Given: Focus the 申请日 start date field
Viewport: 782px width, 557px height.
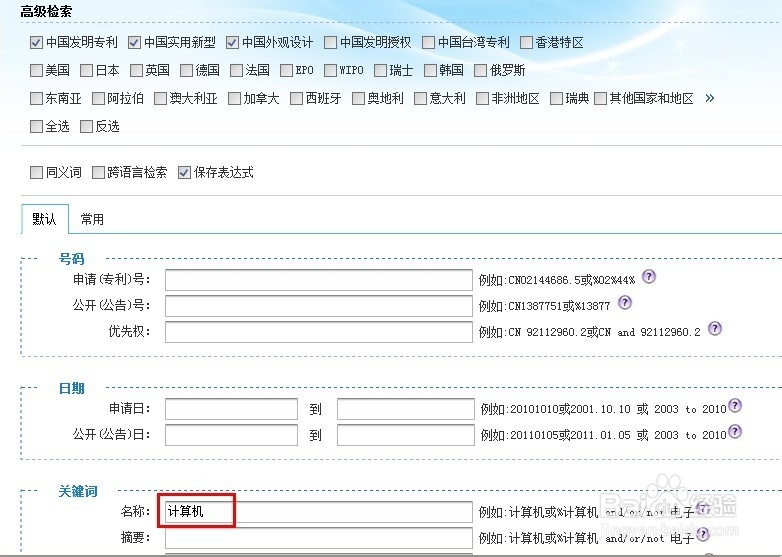Looking at the screenshot, I should [x=231, y=408].
